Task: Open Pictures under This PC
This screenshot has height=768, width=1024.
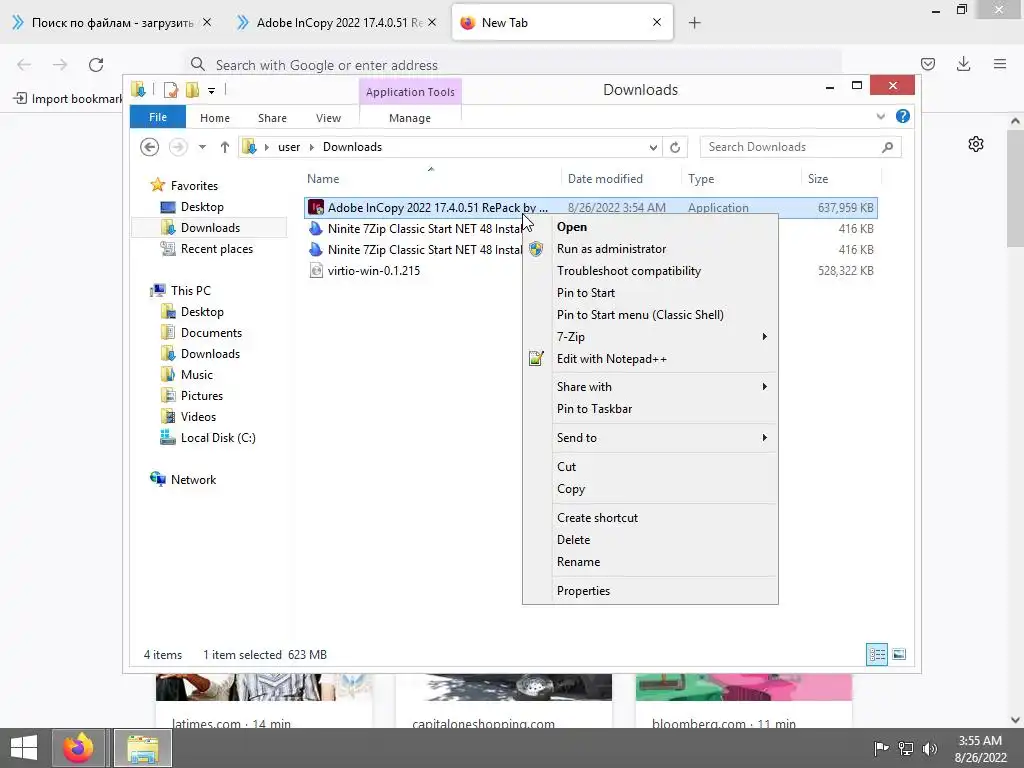Action: point(201,396)
